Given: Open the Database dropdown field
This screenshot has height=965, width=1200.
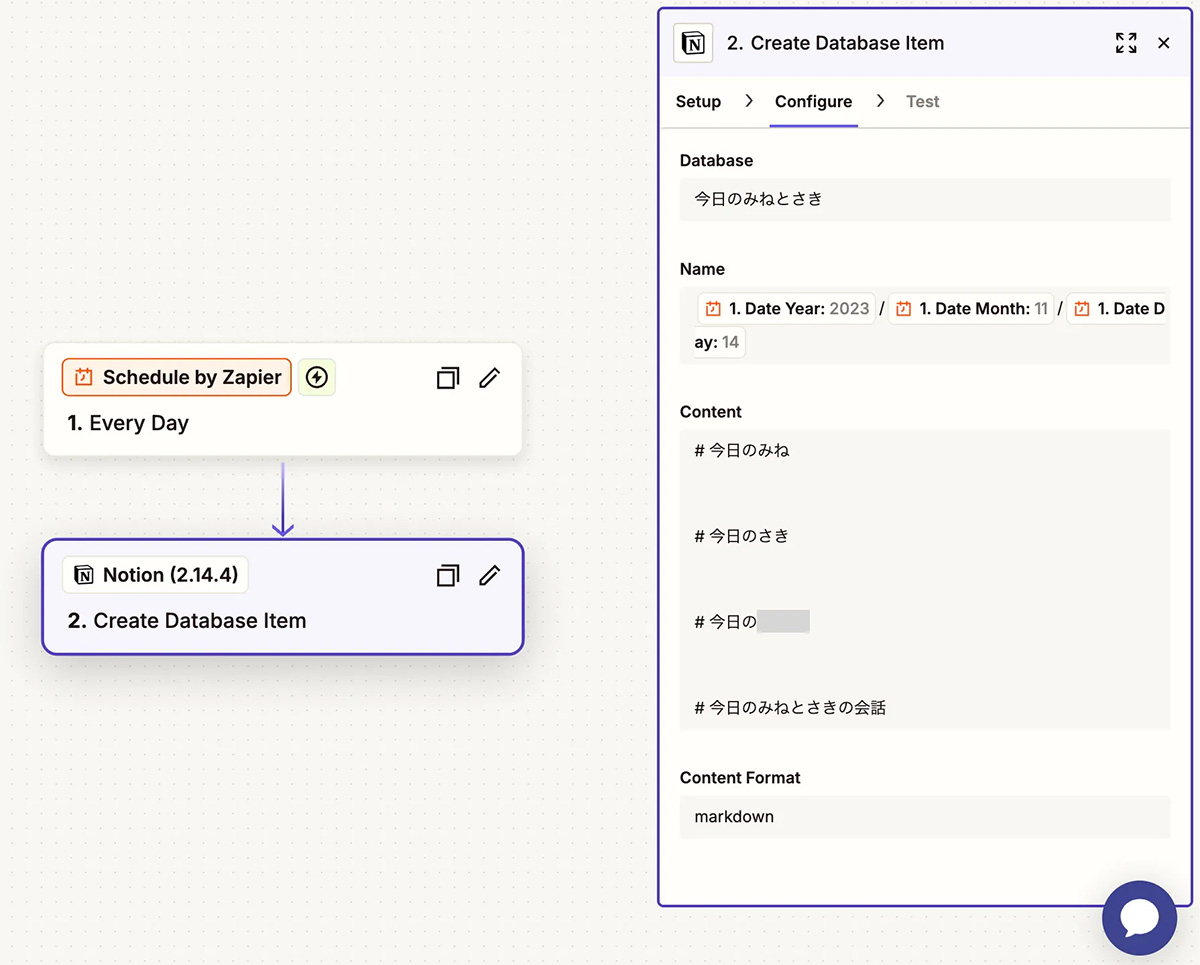Looking at the screenshot, I should click(924, 199).
